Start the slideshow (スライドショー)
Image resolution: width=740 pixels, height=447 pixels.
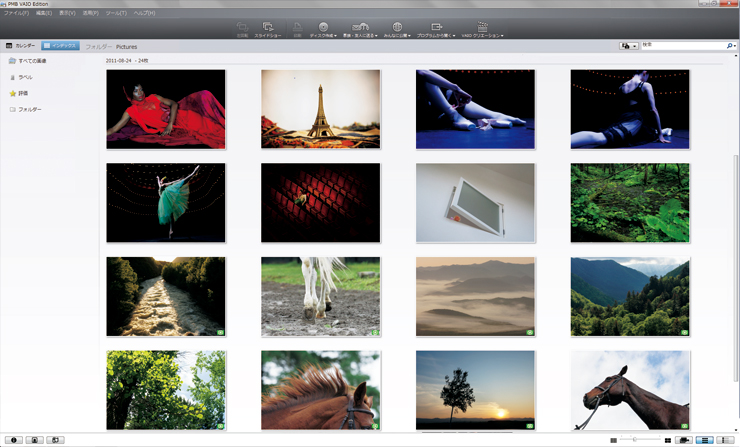point(267,29)
